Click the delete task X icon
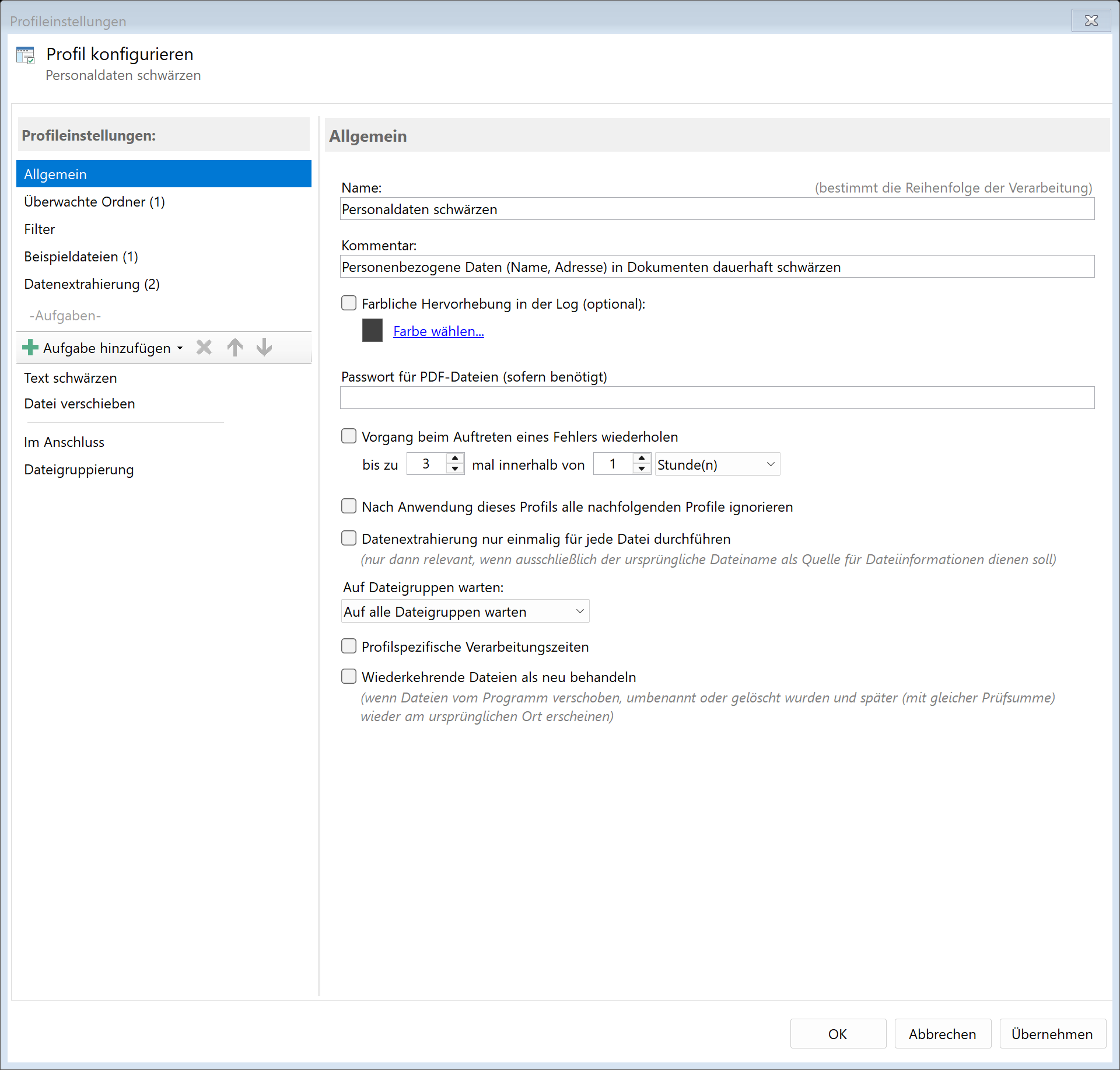Screen dimensions: 1120x1070 click(204, 348)
